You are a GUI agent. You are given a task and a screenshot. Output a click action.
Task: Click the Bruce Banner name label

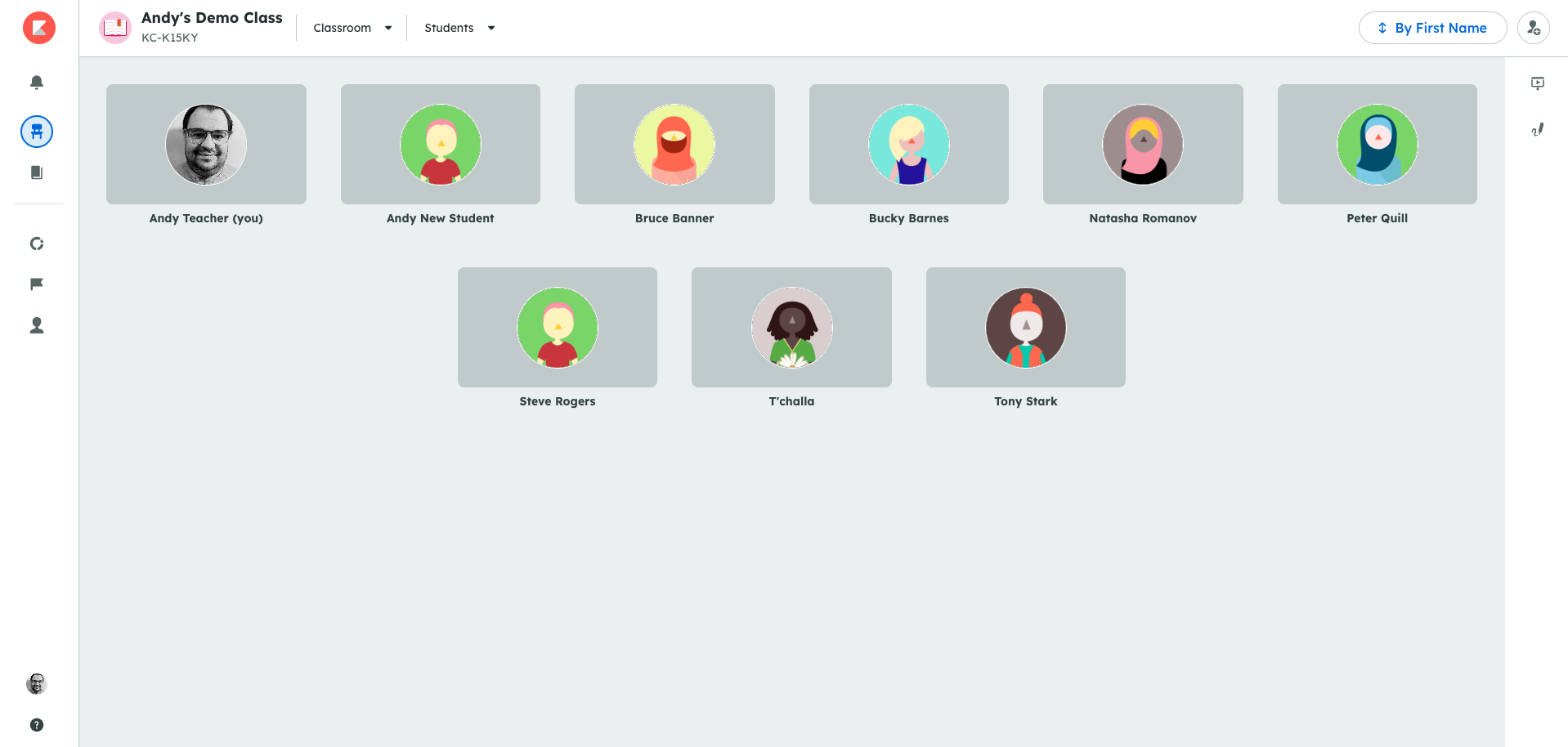[674, 218]
